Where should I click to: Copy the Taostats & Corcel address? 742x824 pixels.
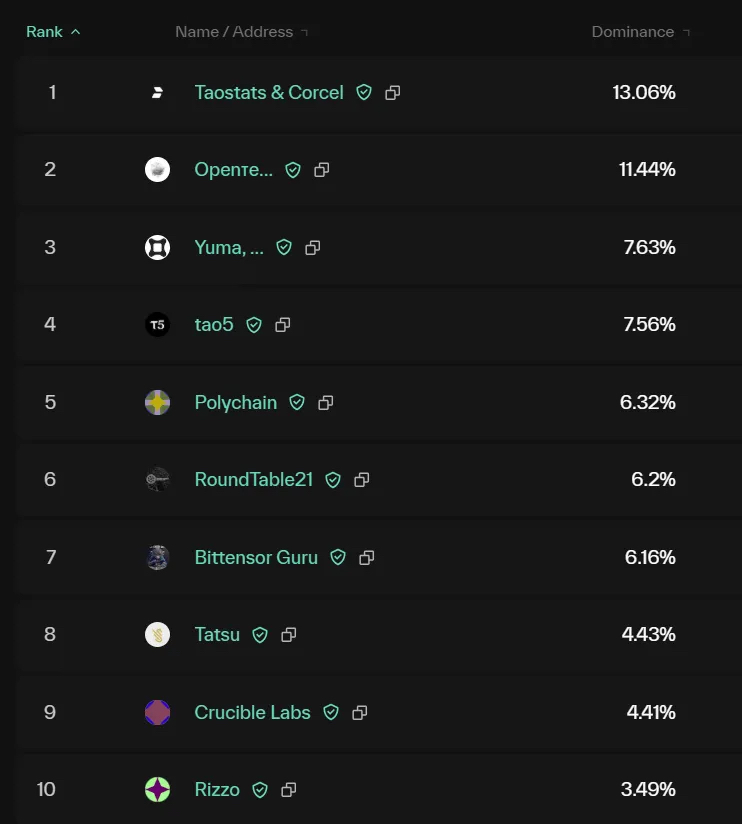click(393, 93)
